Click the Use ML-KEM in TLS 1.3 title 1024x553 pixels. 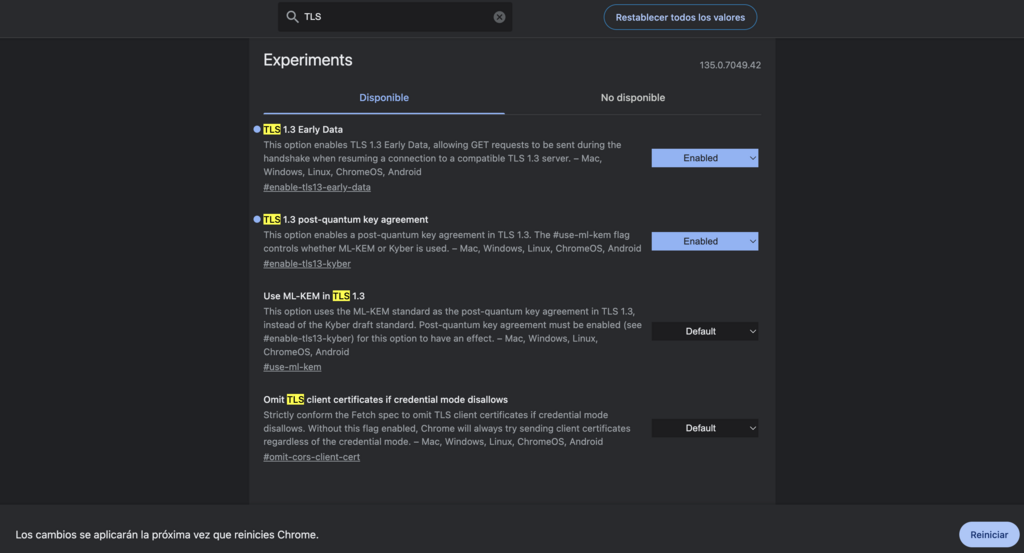(x=314, y=296)
